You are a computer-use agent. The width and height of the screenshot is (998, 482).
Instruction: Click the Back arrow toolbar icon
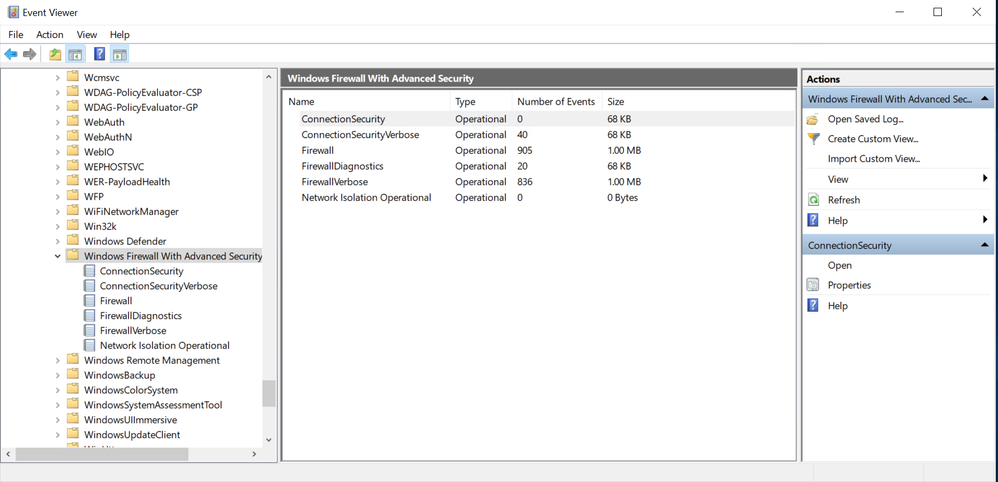(x=11, y=55)
